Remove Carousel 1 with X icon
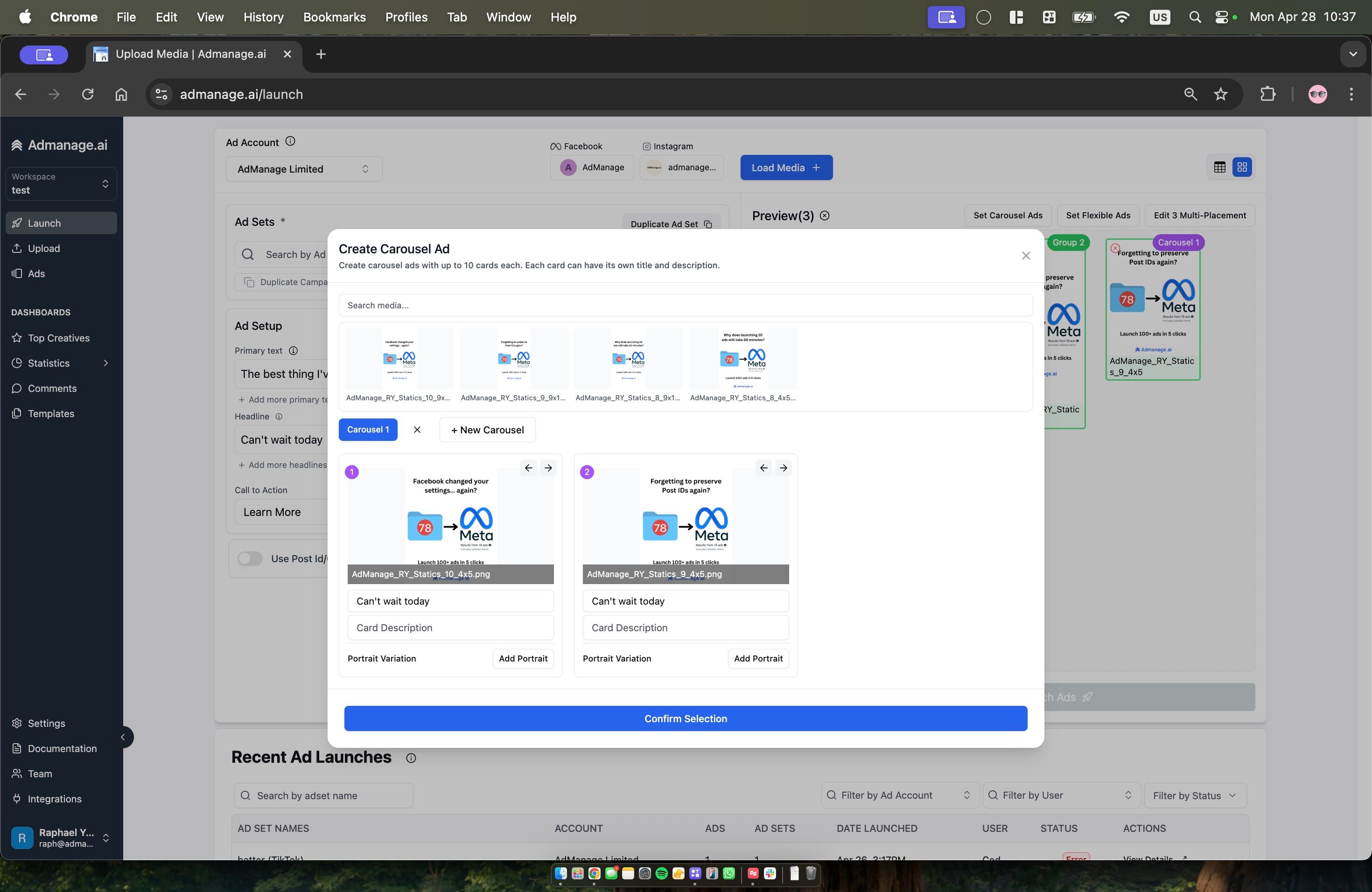The image size is (1372, 892). click(417, 430)
